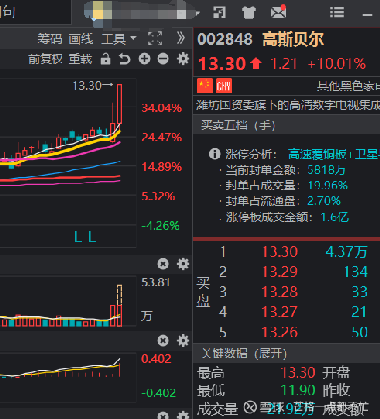Click the 重载 reload button
The image size is (380, 419).
[x=80, y=59]
